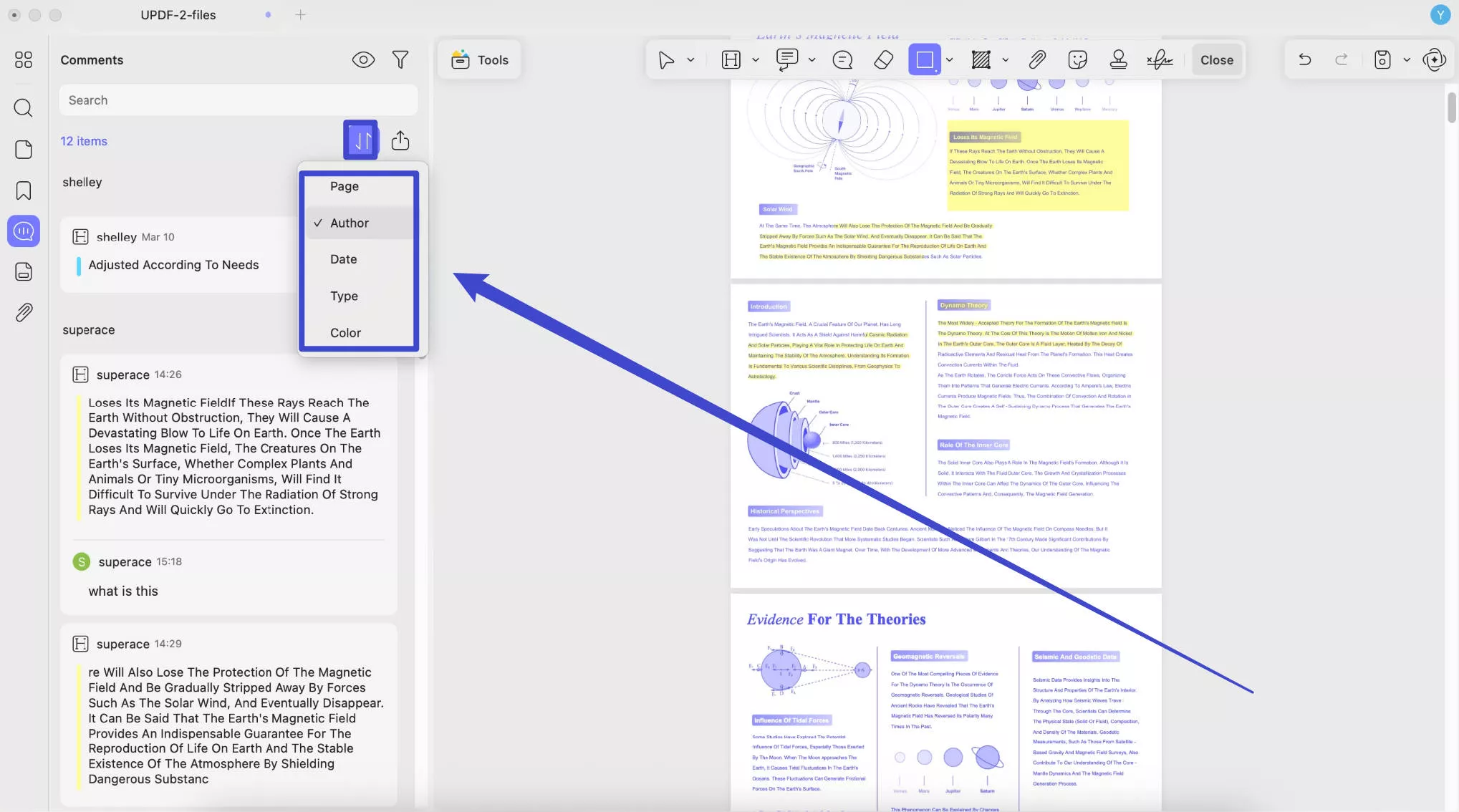The image size is (1459, 812).
Task: Choose Author sorting option
Action: point(359,223)
